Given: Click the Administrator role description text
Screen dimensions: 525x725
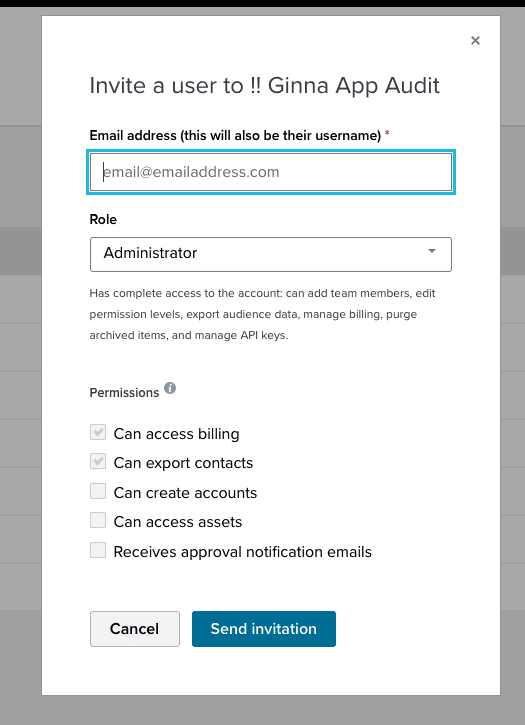Looking at the screenshot, I should pyautogui.click(x=262, y=314).
